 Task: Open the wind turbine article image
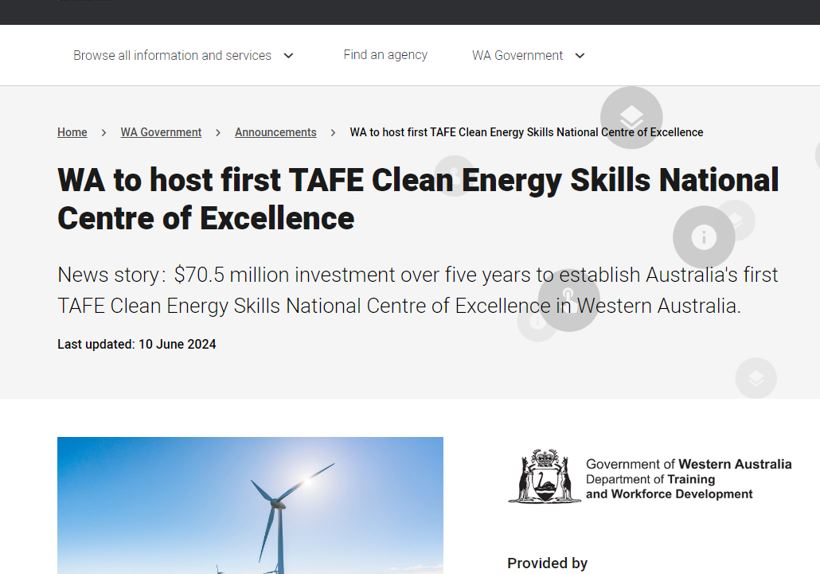[x=250, y=506]
